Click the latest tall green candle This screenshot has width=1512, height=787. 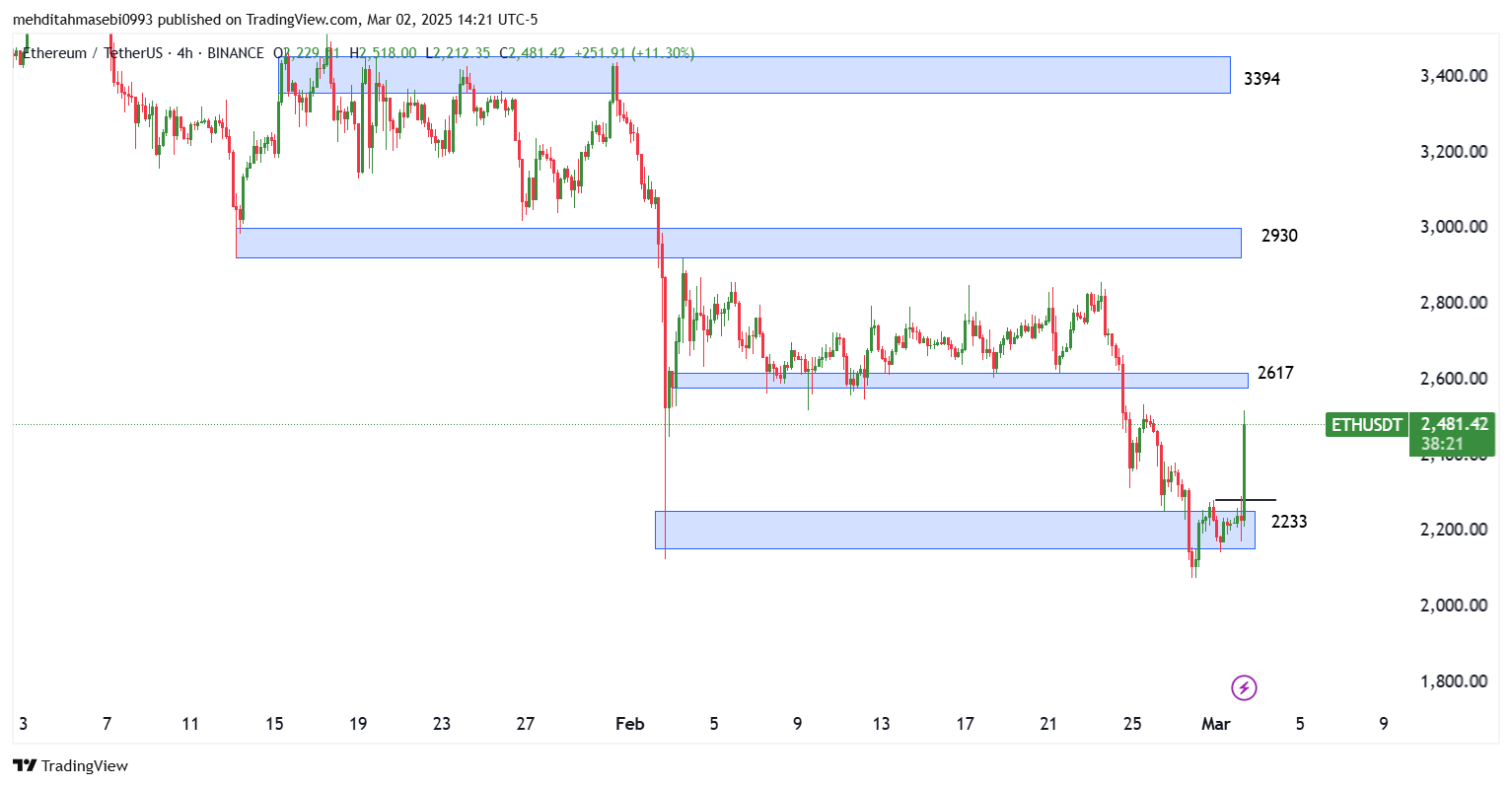point(1245,468)
